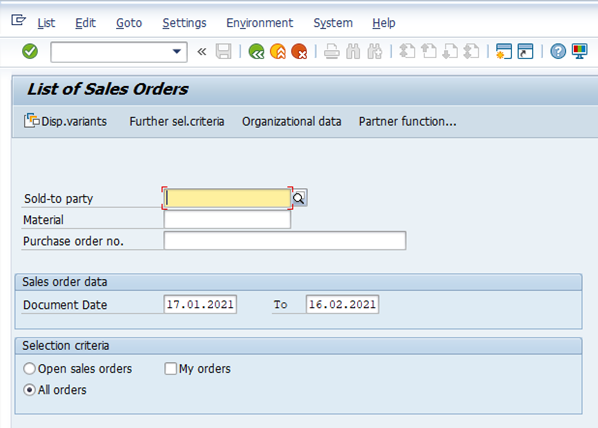This screenshot has width=598, height=428.
Task: Open the Environment menu
Action: (259, 23)
